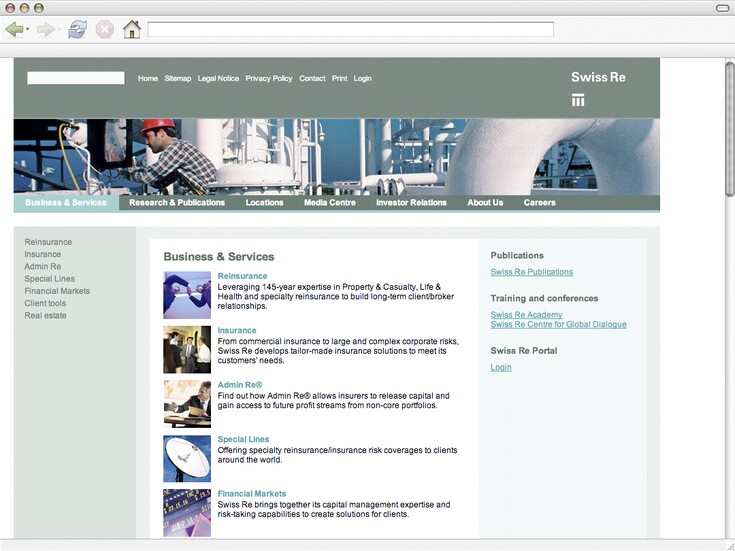Switch to the Careers tab
This screenshot has height=551, width=735.
point(540,203)
